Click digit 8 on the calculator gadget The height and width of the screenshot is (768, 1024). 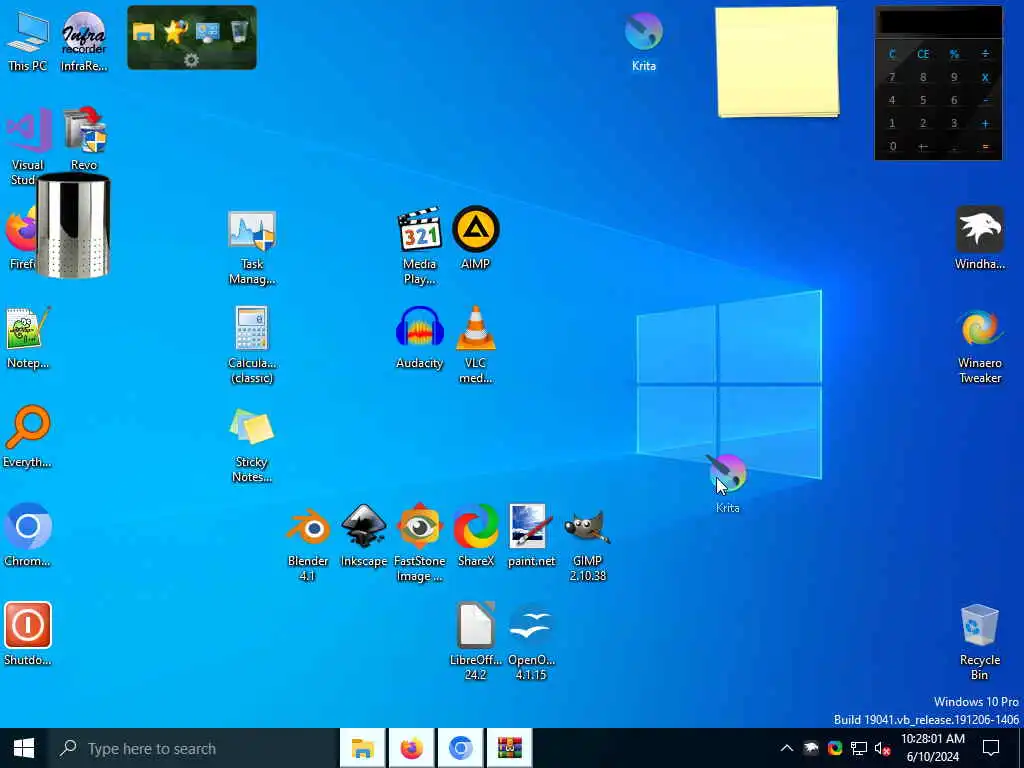923,77
